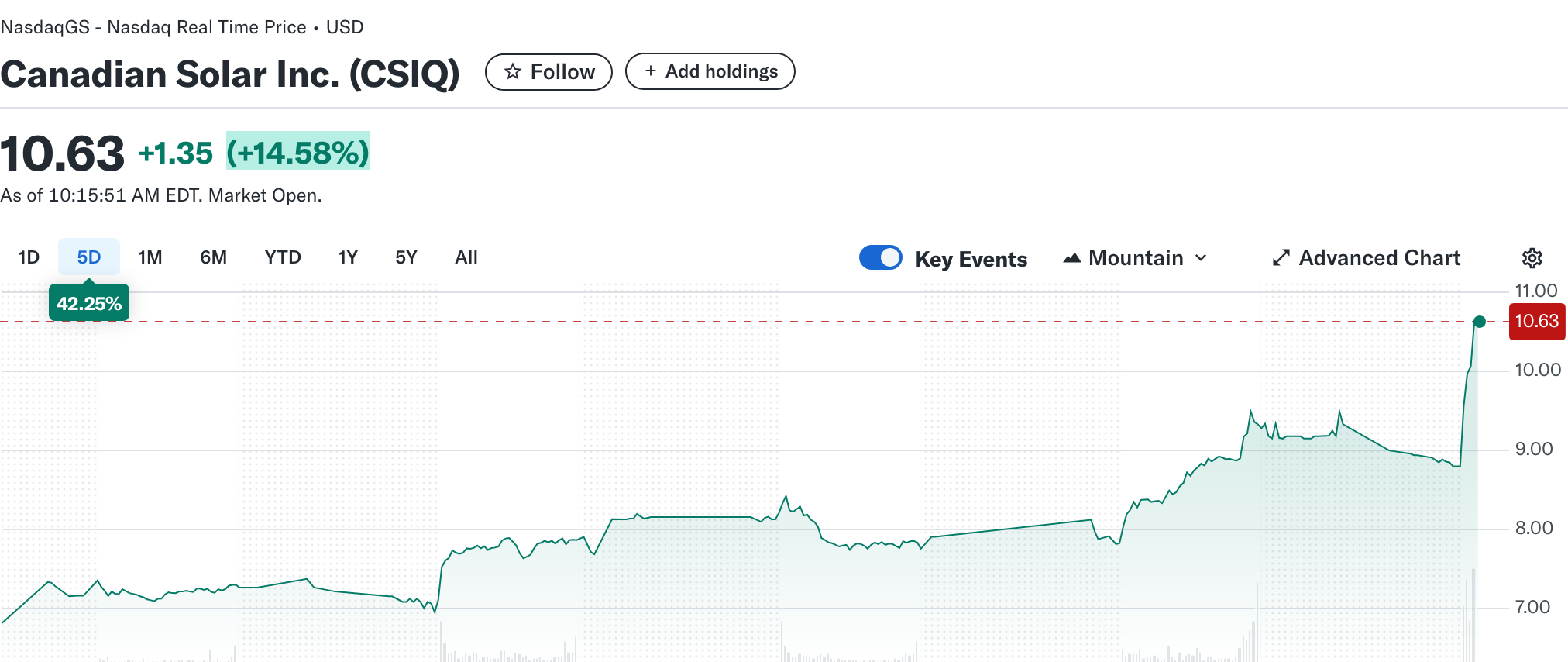Switch chart to 1Y range

coord(348,257)
